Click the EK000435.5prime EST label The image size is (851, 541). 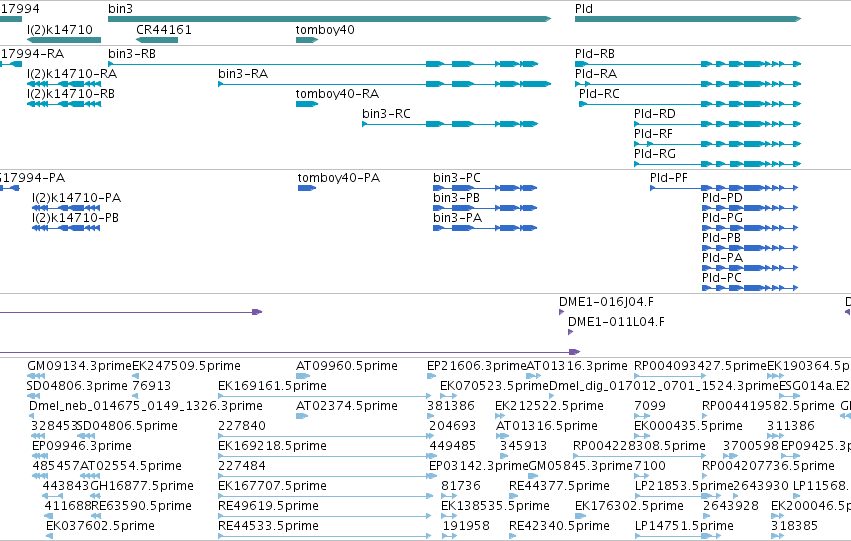point(688,427)
